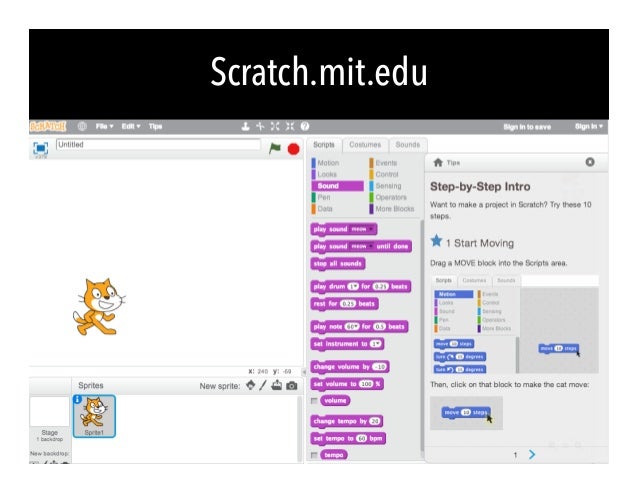
Task: Collapse the stage with the small arrow
Action: (304, 372)
